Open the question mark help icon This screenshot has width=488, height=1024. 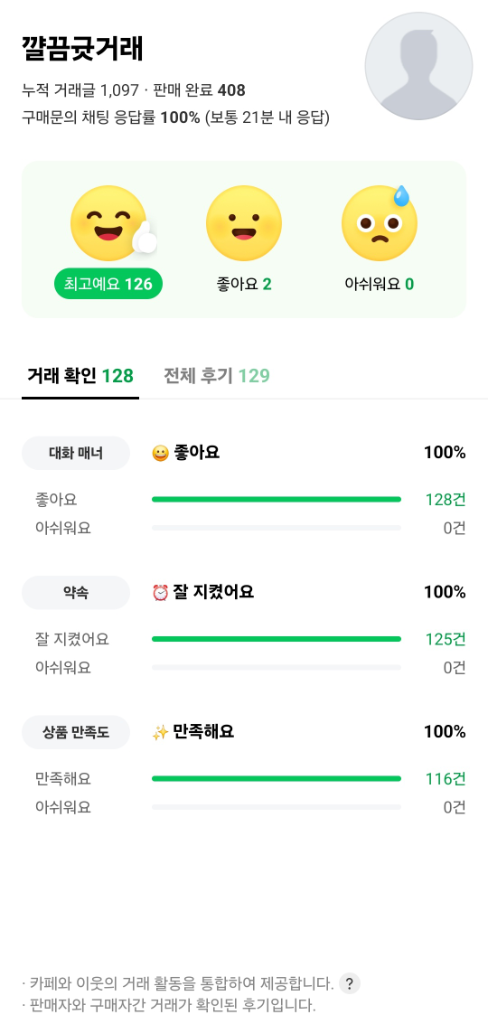(x=350, y=983)
